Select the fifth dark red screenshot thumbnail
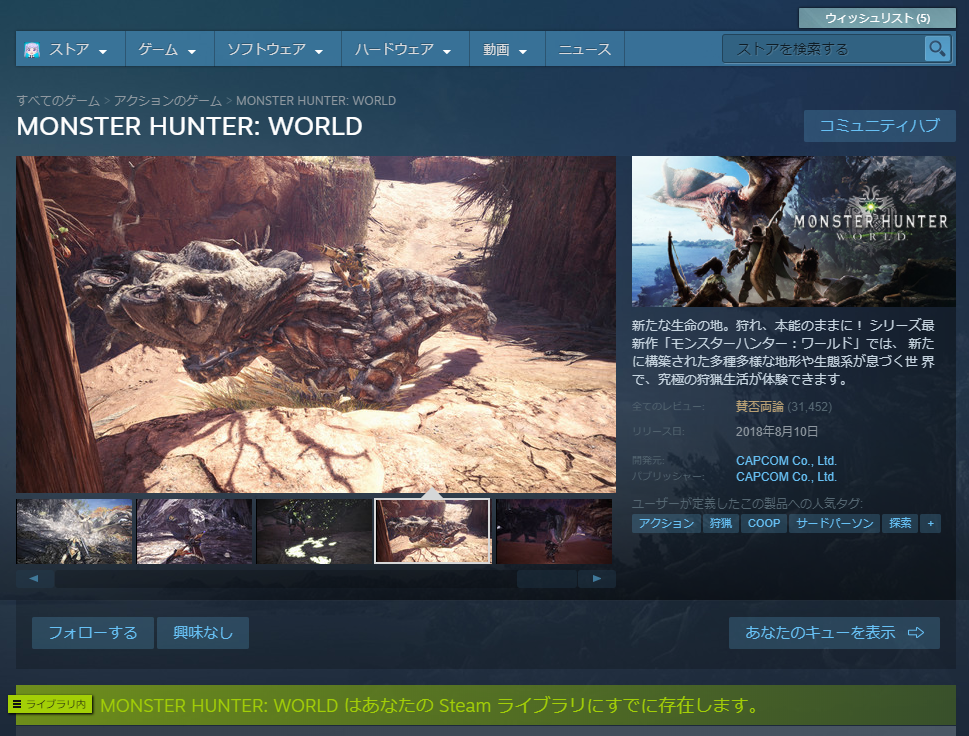Image resolution: width=969 pixels, height=736 pixels. coord(554,531)
